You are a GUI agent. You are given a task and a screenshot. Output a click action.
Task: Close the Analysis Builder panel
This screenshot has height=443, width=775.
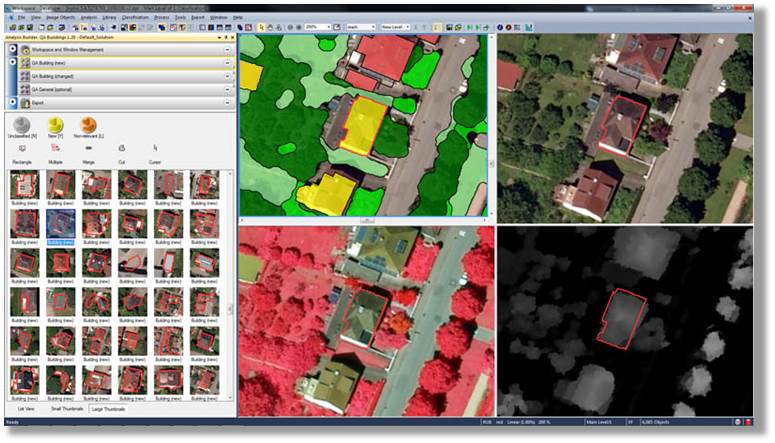[232, 37]
